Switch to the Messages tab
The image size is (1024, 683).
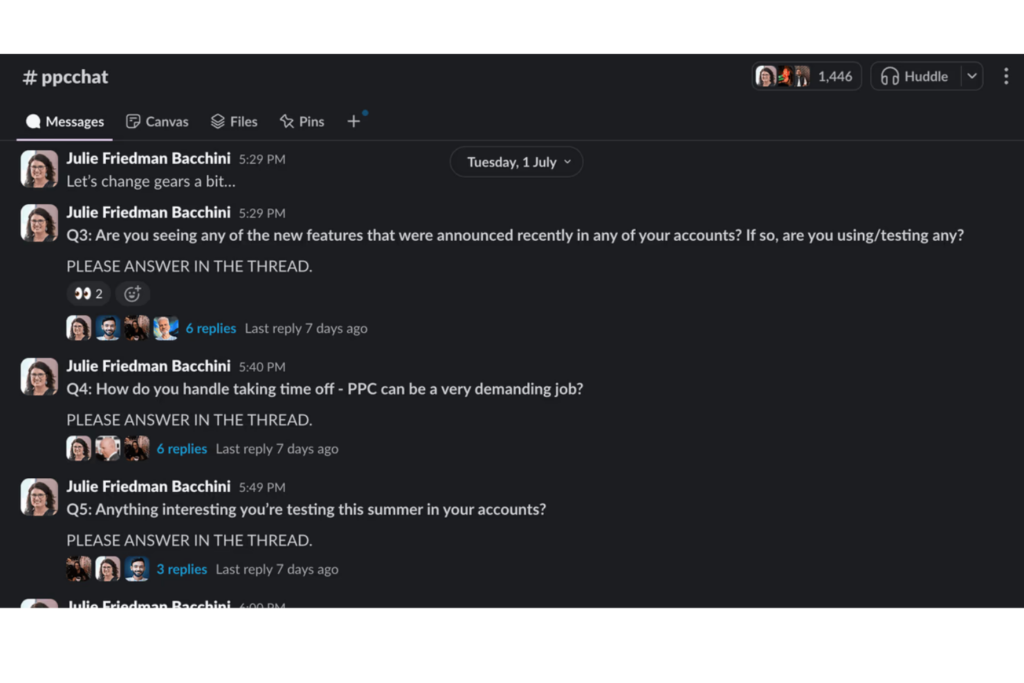click(65, 121)
